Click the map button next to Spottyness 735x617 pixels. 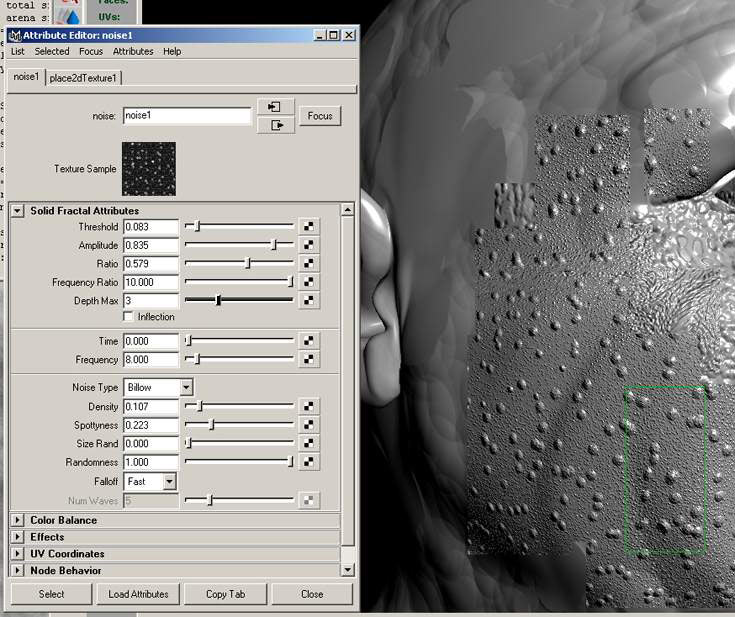(x=309, y=425)
